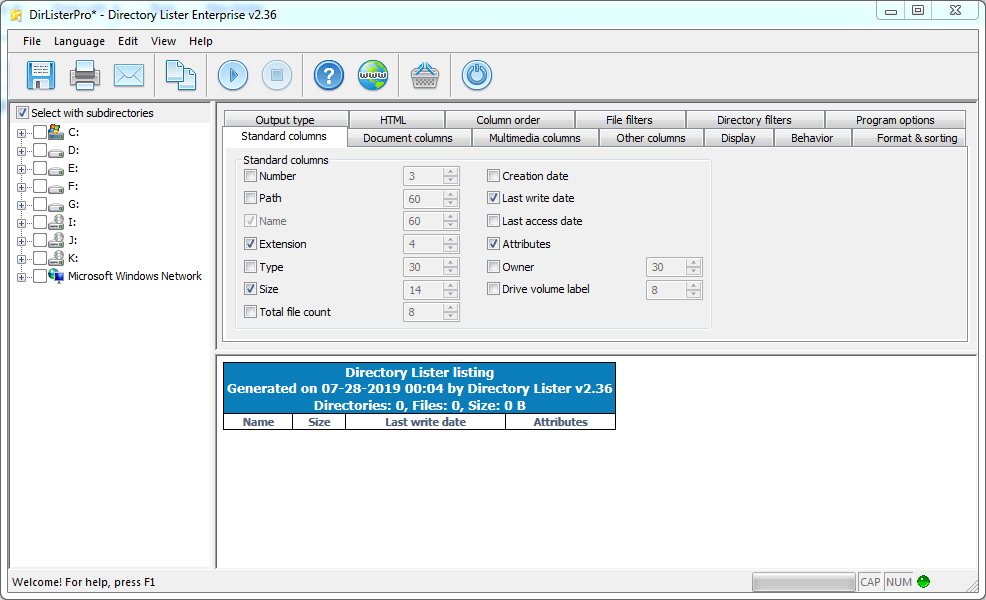Switch to the Behavior tab
Image resolution: width=986 pixels, height=600 pixels.
812,138
